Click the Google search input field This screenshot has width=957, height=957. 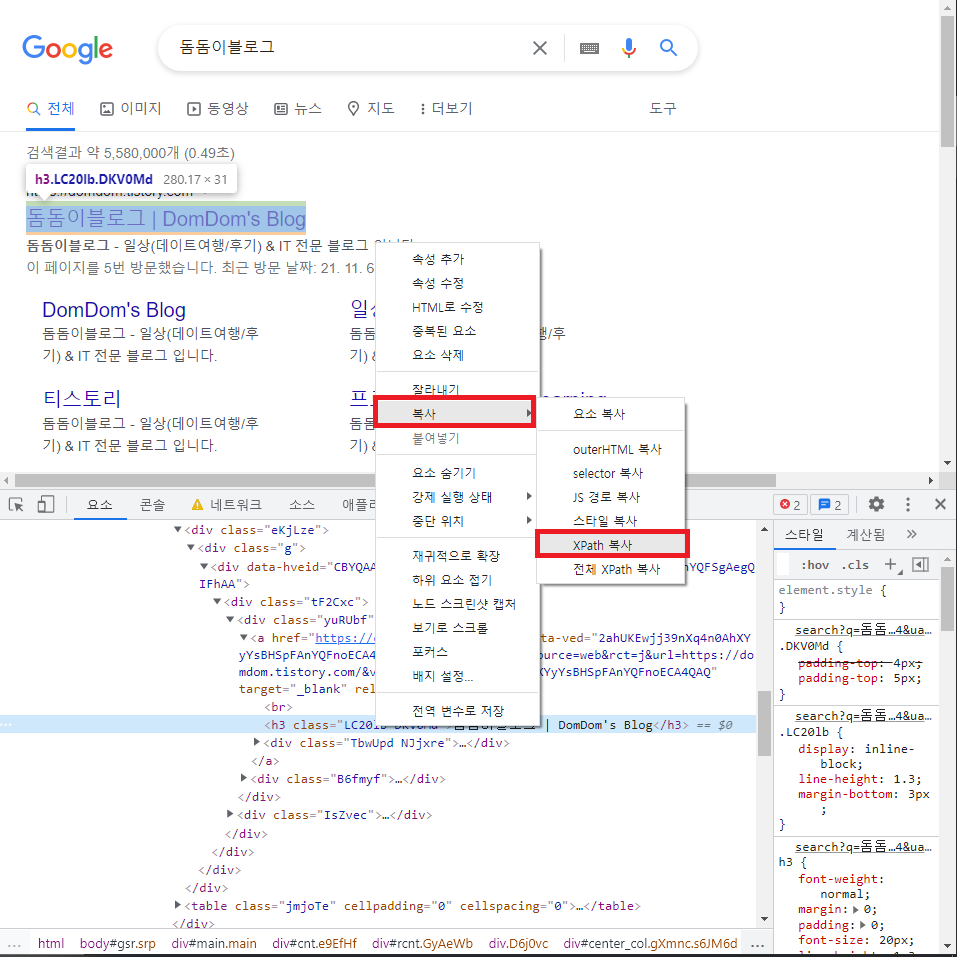(348, 48)
